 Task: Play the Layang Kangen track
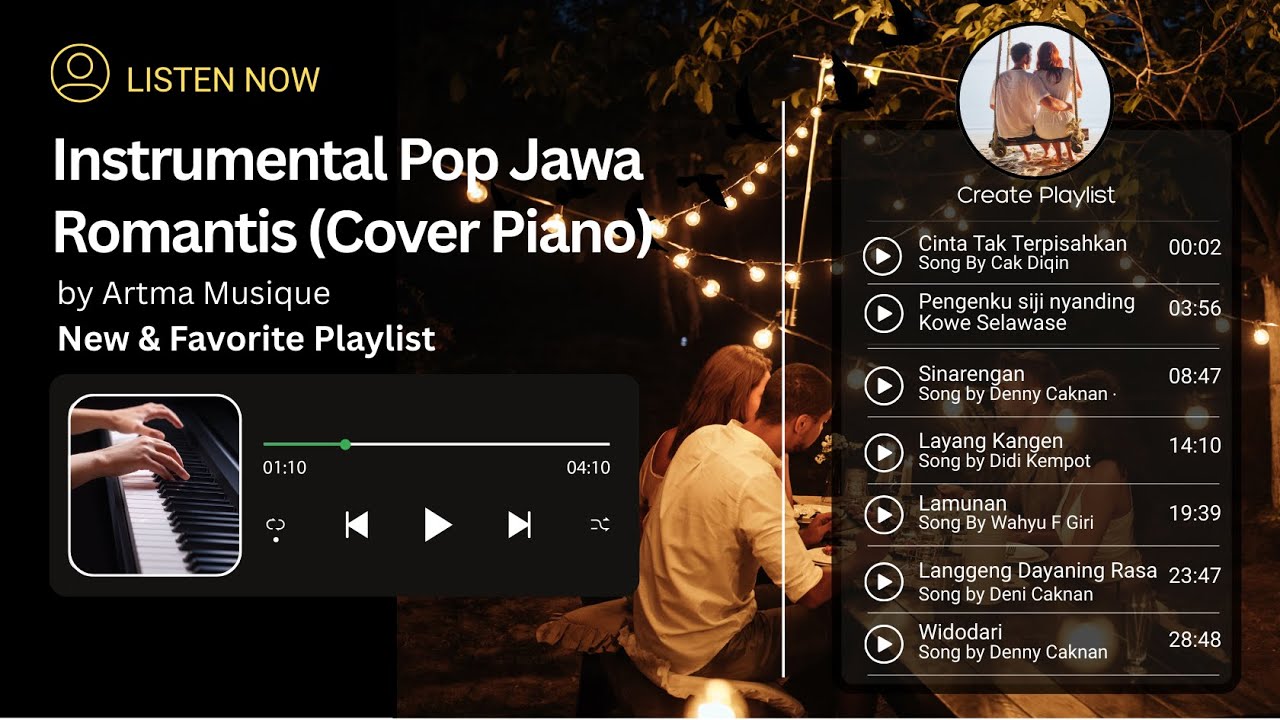(883, 452)
